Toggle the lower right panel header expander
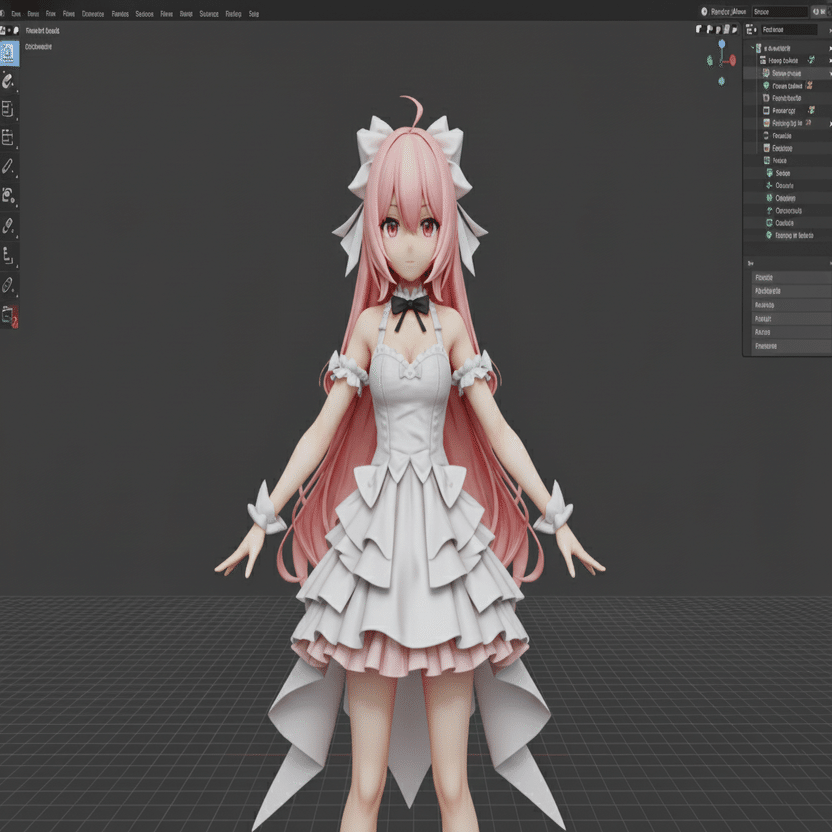 (750, 263)
